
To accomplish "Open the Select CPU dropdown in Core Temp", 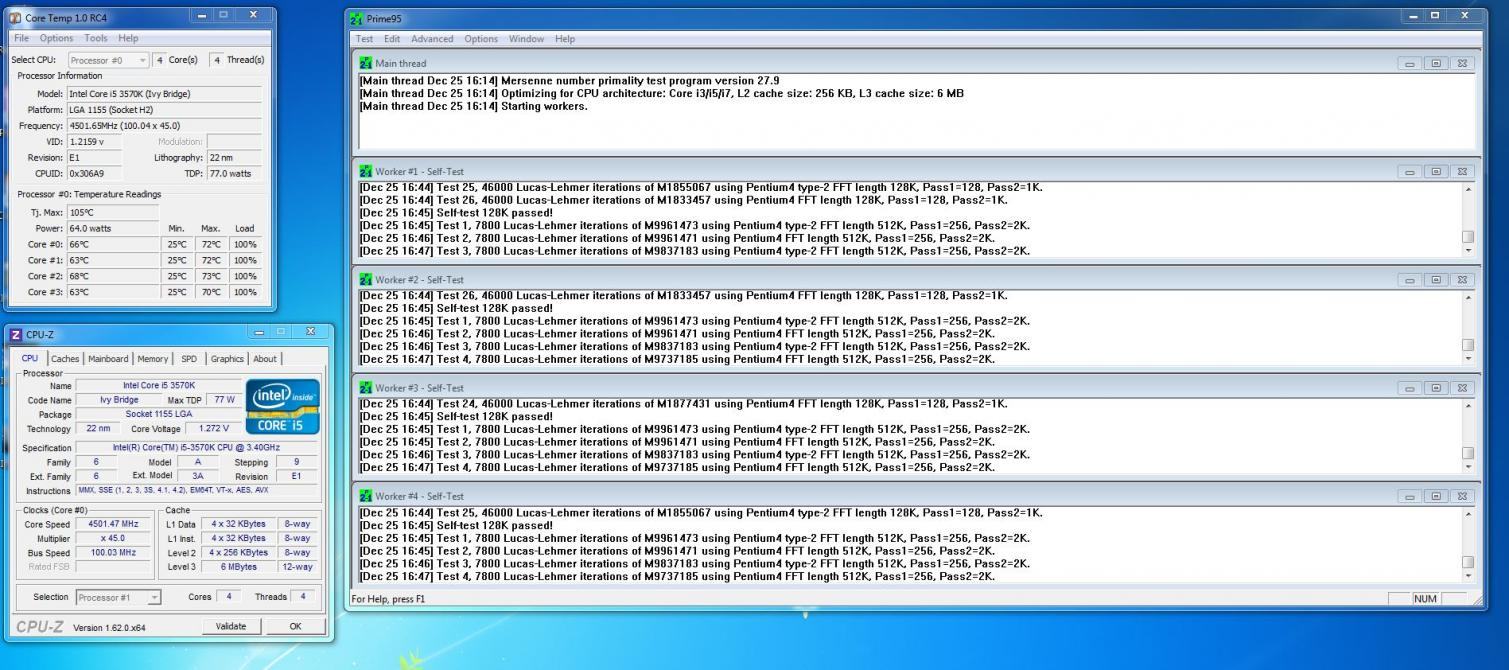I will coord(108,60).
